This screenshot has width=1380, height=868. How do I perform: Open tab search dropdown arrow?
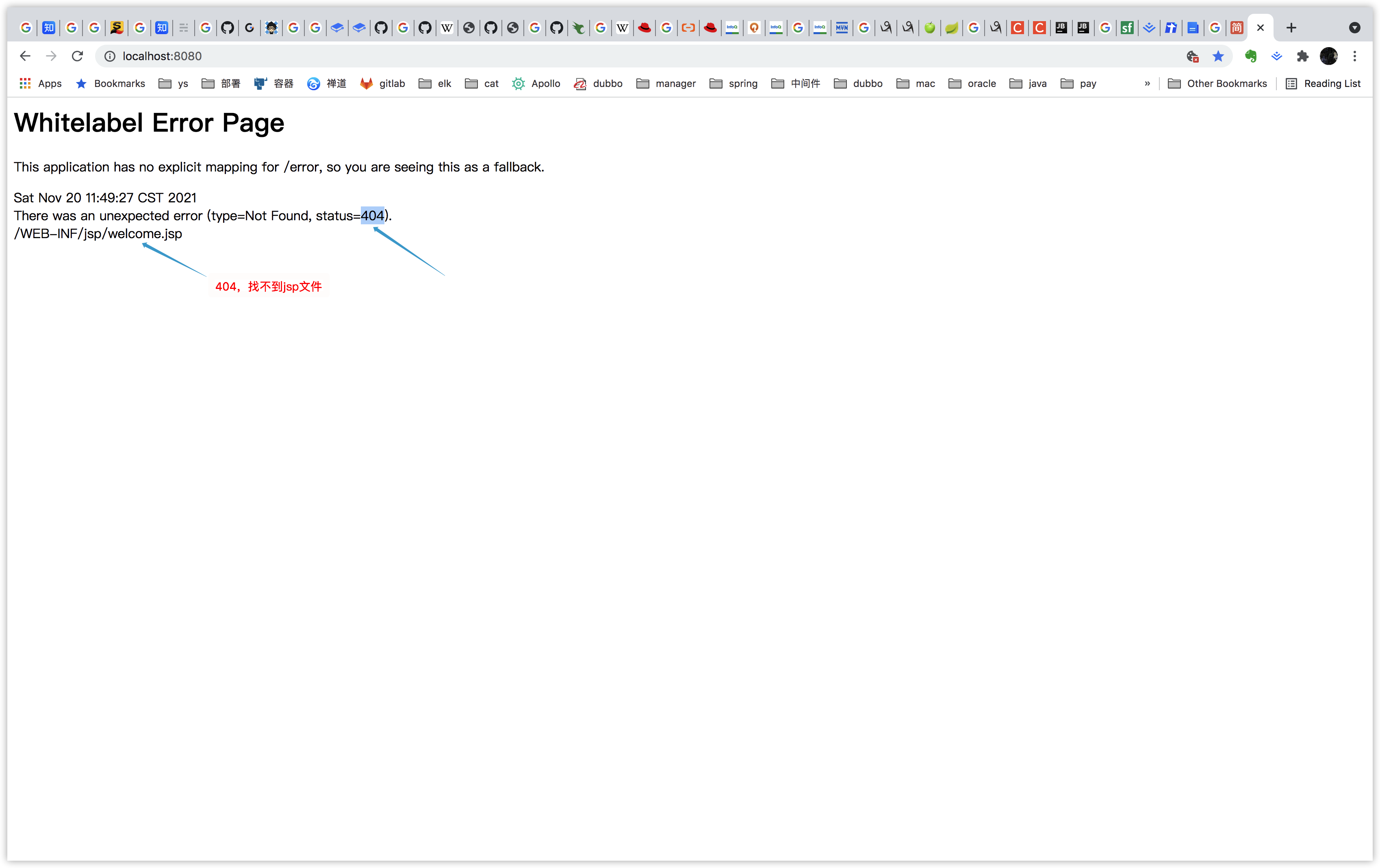click(x=1354, y=28)
